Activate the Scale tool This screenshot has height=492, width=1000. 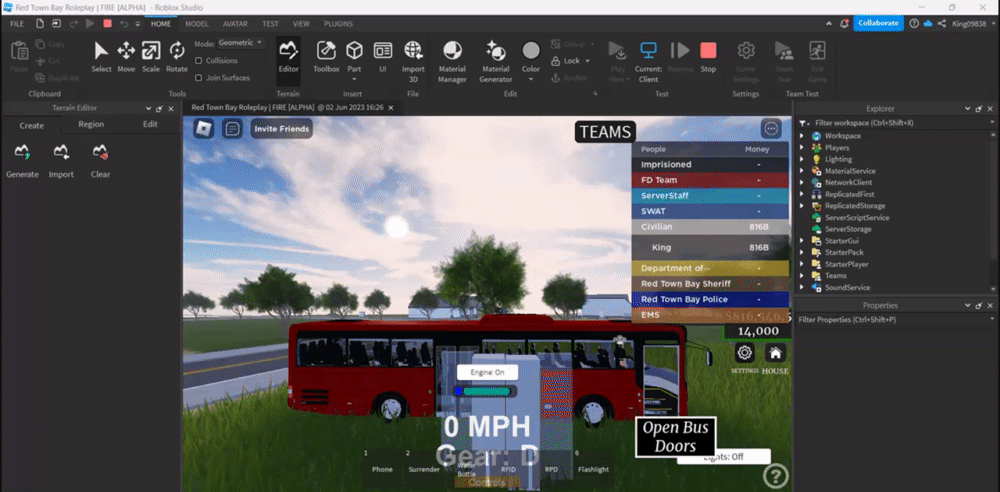pos(151,57)
